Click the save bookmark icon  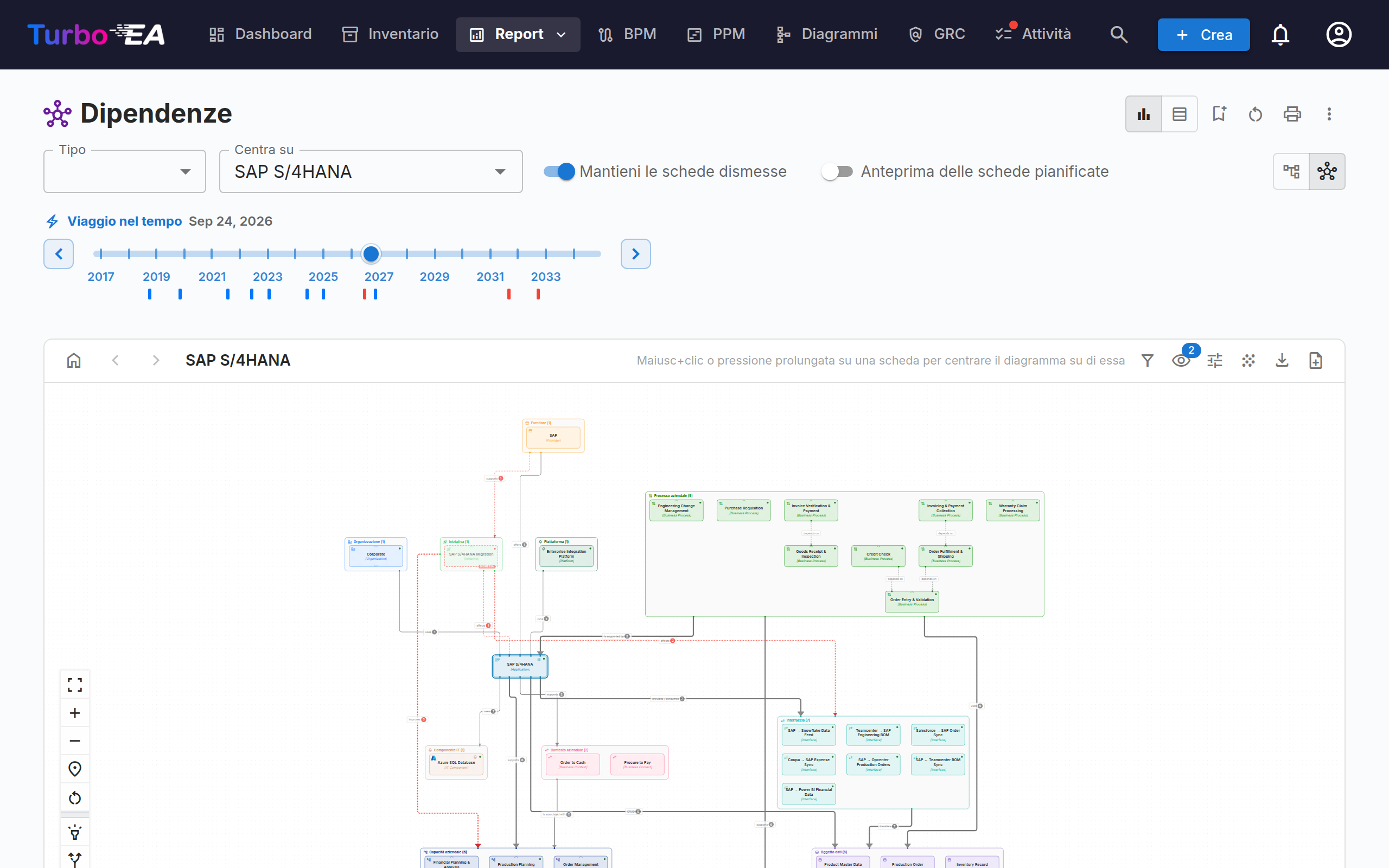tap(1219, 114)
